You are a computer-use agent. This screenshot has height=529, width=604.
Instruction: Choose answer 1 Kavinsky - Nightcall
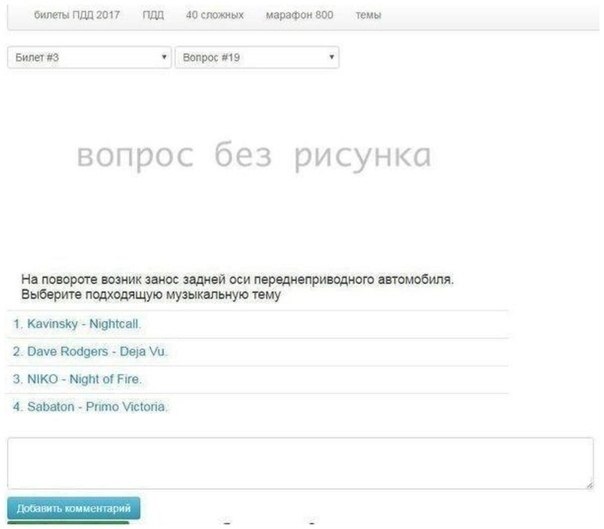pyautogui.click(x=258, y=324)
